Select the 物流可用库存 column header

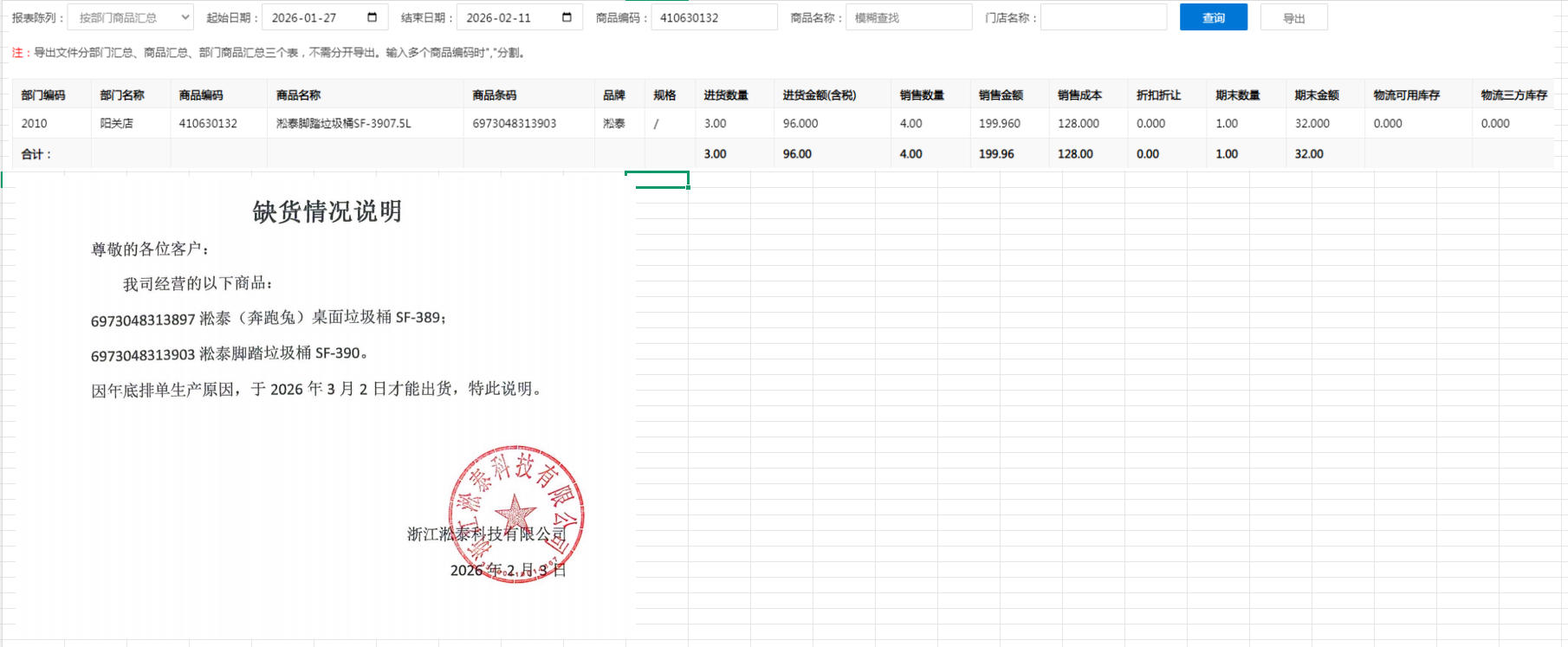pos(1406,95)
